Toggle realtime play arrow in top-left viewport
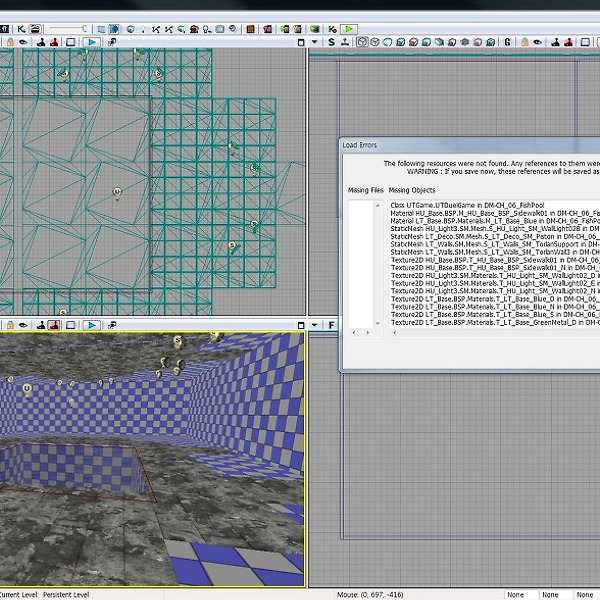The height and width of the screenshot is (600, 600). [x=92, y=42]
